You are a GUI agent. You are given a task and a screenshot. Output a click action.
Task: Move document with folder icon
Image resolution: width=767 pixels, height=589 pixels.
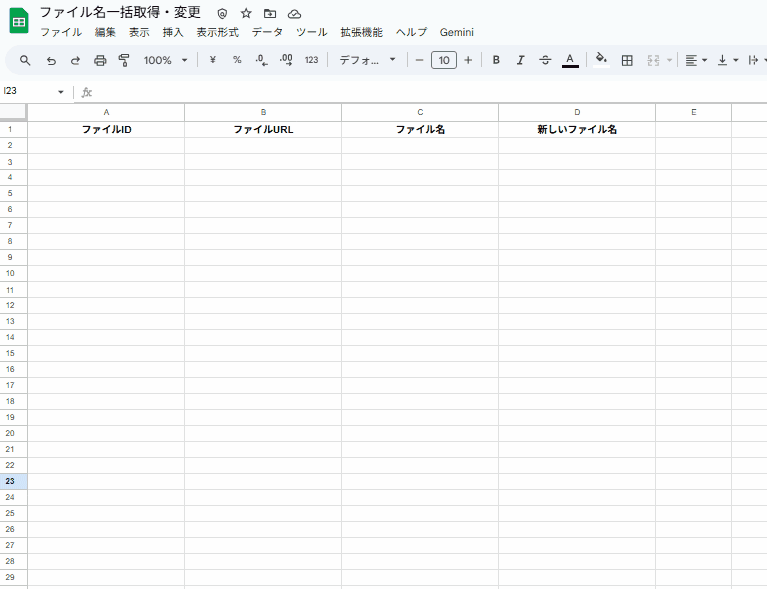coord(270,13)
